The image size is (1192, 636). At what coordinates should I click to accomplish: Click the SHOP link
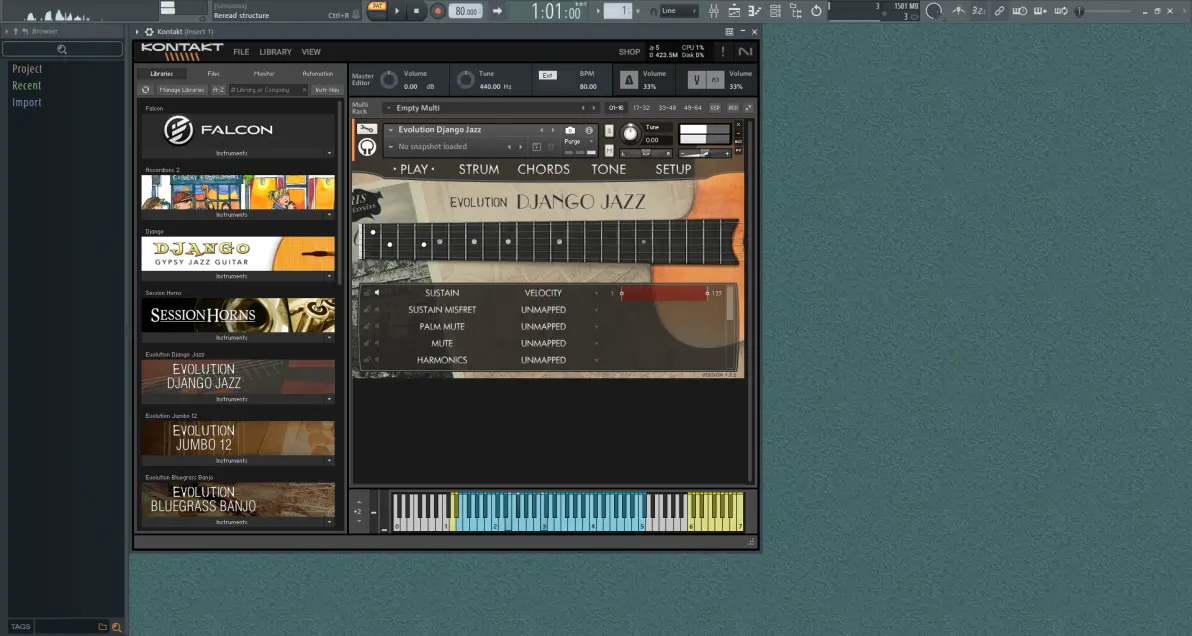tap(629, 52)
